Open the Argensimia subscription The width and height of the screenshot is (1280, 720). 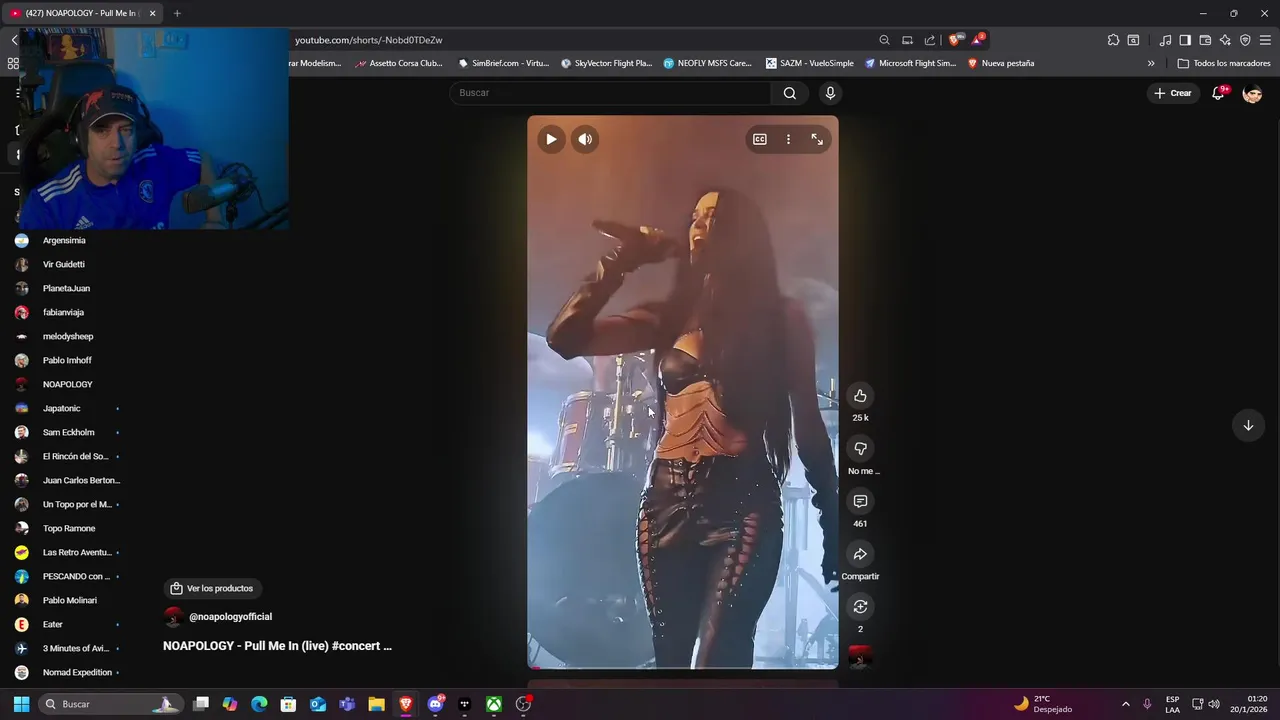pyautogui.click(x=65, y=240)
